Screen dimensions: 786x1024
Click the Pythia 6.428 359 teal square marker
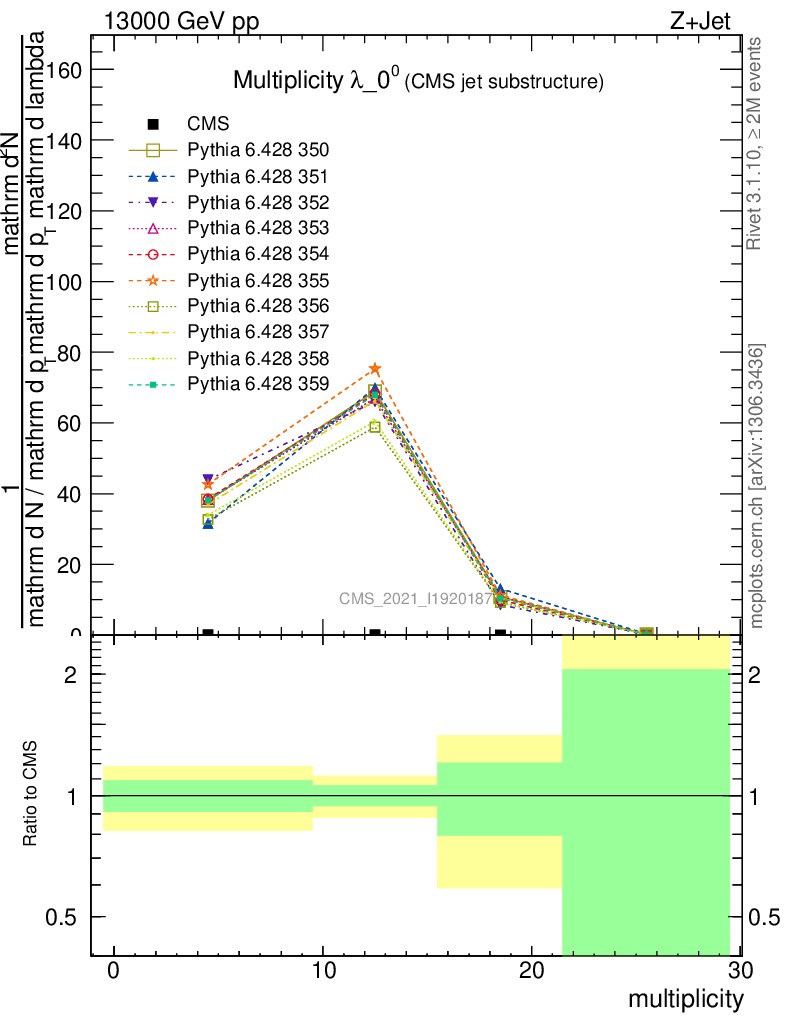[x=153, y=385]
